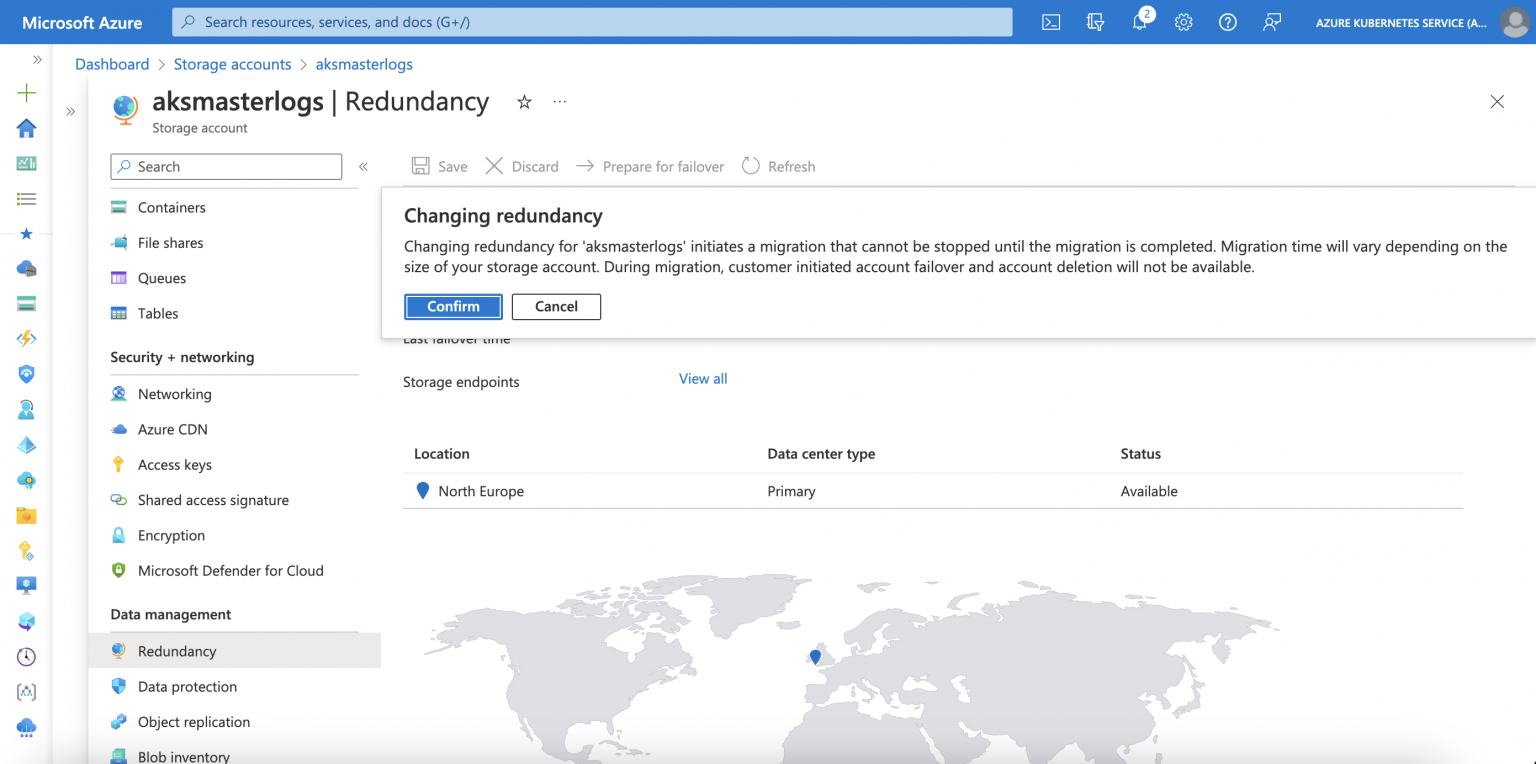Select the North Europe map pin
The width and height of the screenshot is (1536, 764).
pos(814,656)
